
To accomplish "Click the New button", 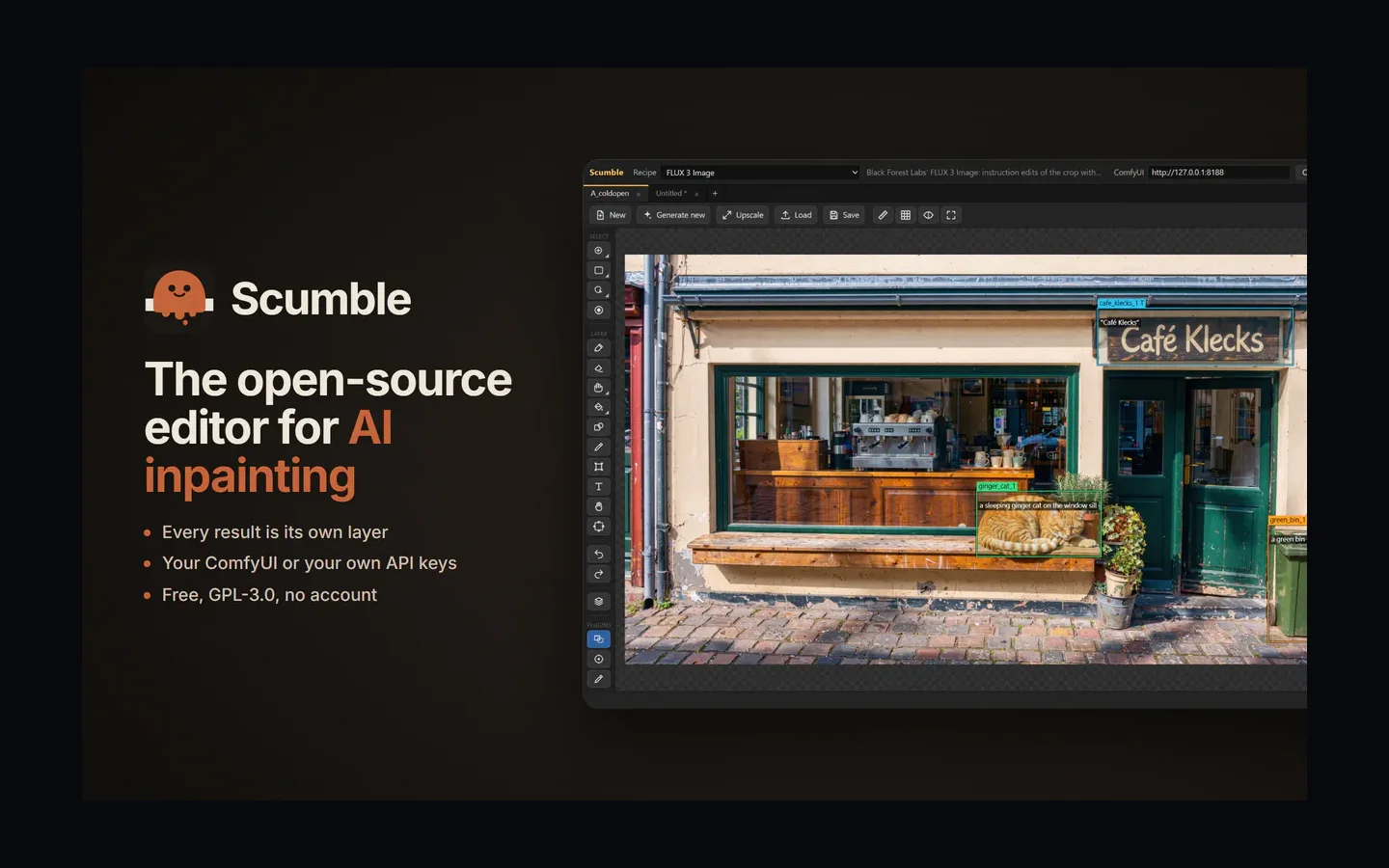I will tap(611, 215).
